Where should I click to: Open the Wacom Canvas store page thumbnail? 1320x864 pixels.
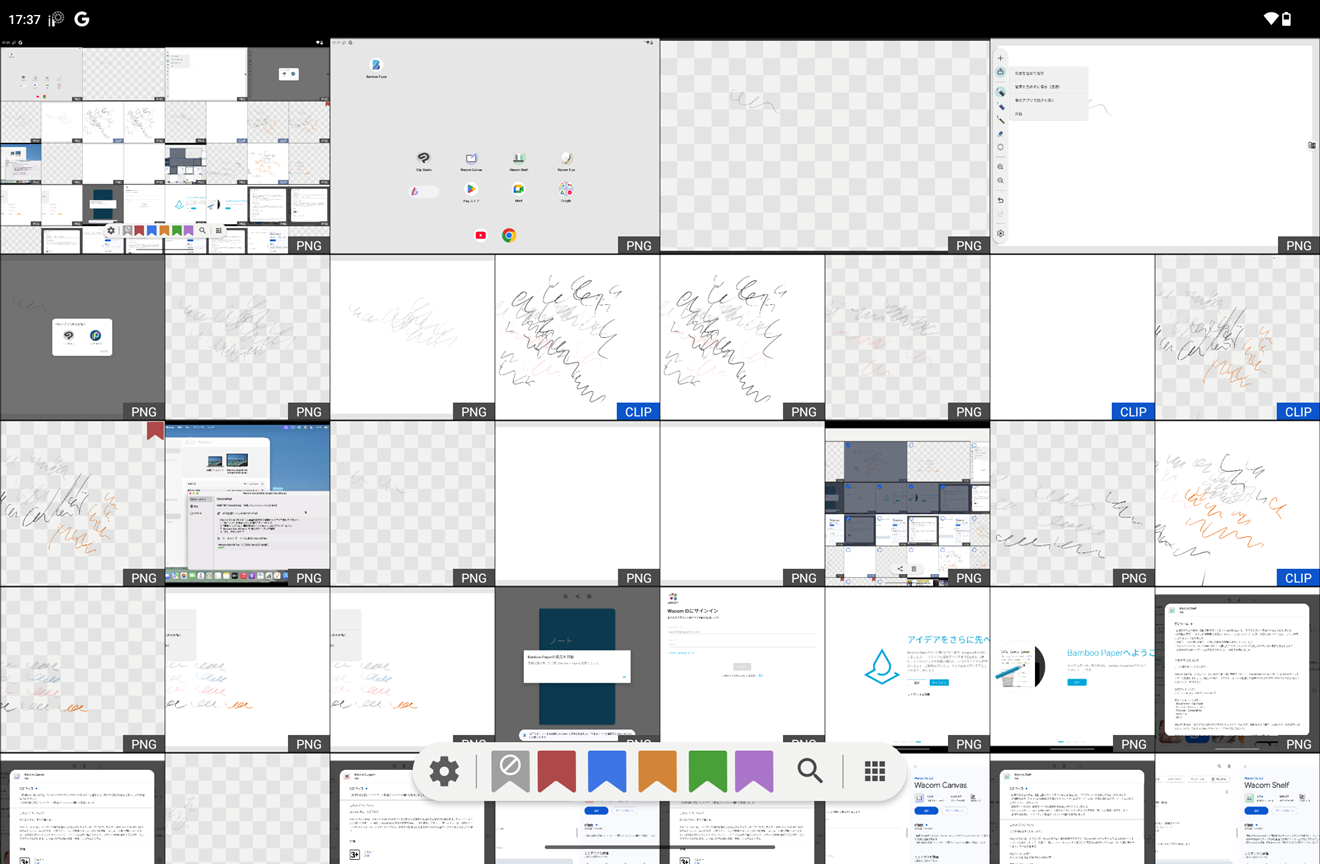(907, 809)
